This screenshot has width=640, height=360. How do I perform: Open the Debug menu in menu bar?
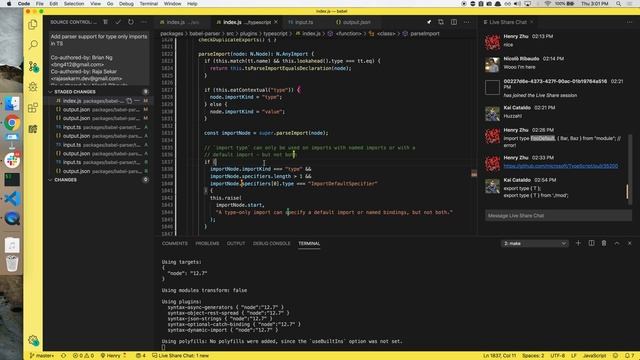(126, 4)
